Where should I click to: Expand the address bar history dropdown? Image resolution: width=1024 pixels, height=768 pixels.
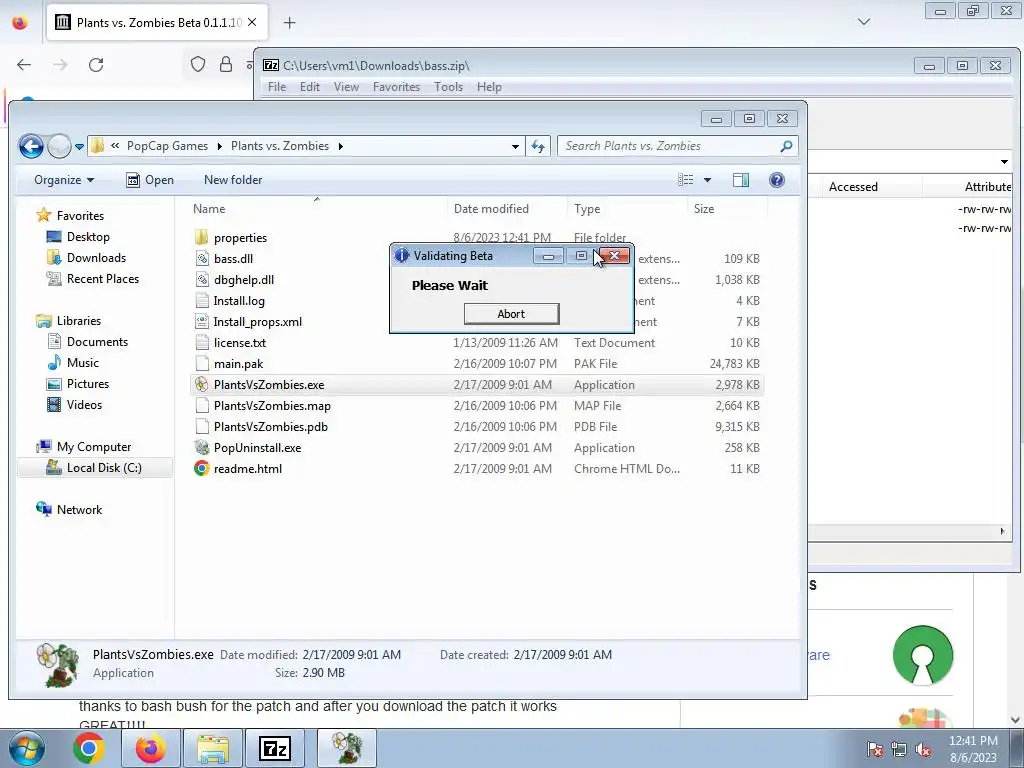pos(515,146)
